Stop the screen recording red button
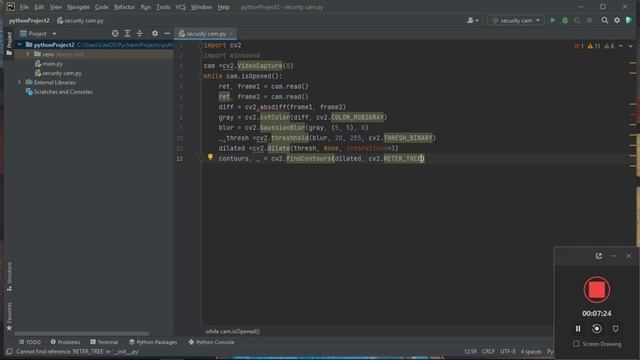Viewport: 640px width, 360px height. click(597, 290)
